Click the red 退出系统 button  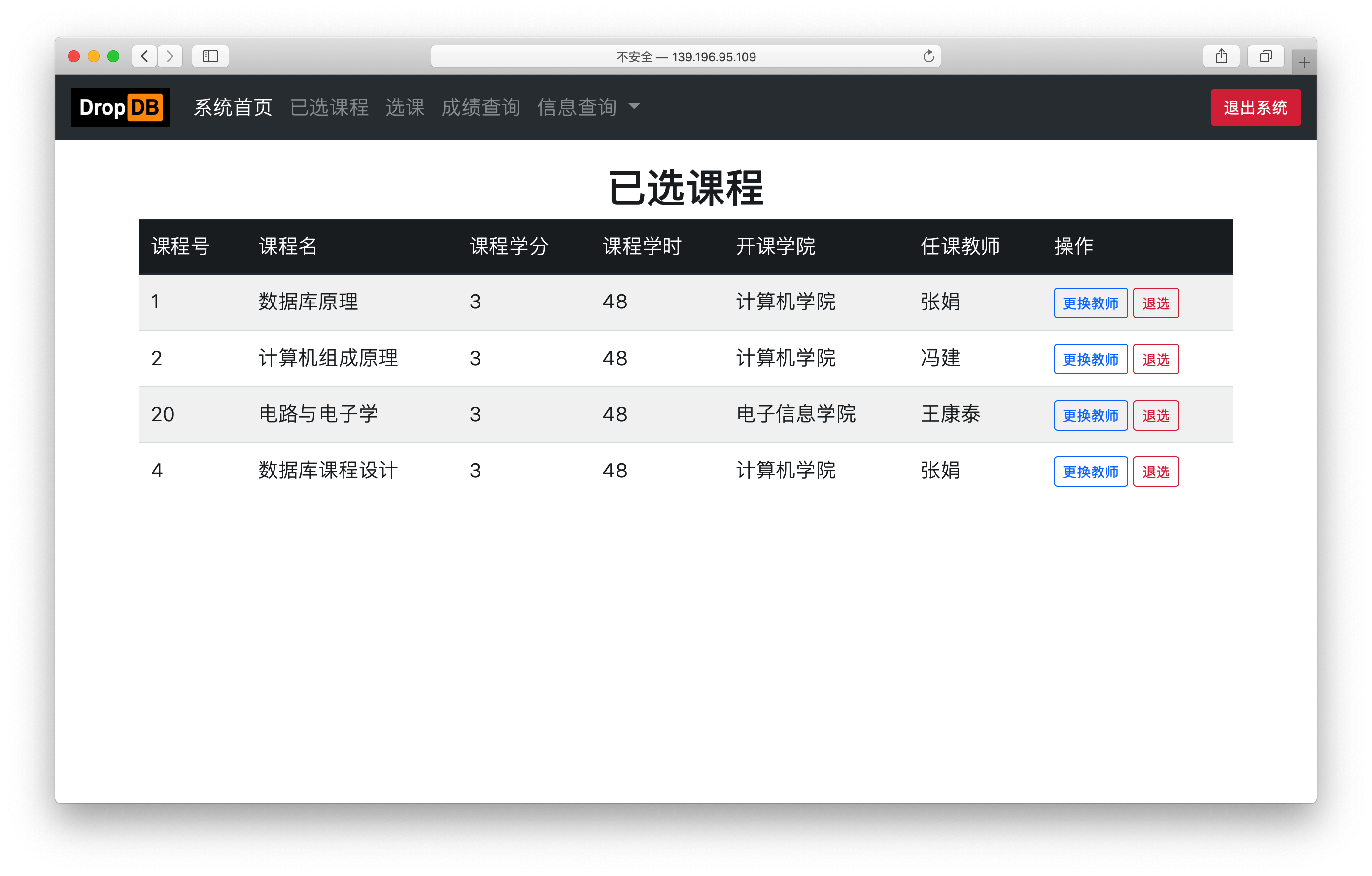click(1255, 107)
